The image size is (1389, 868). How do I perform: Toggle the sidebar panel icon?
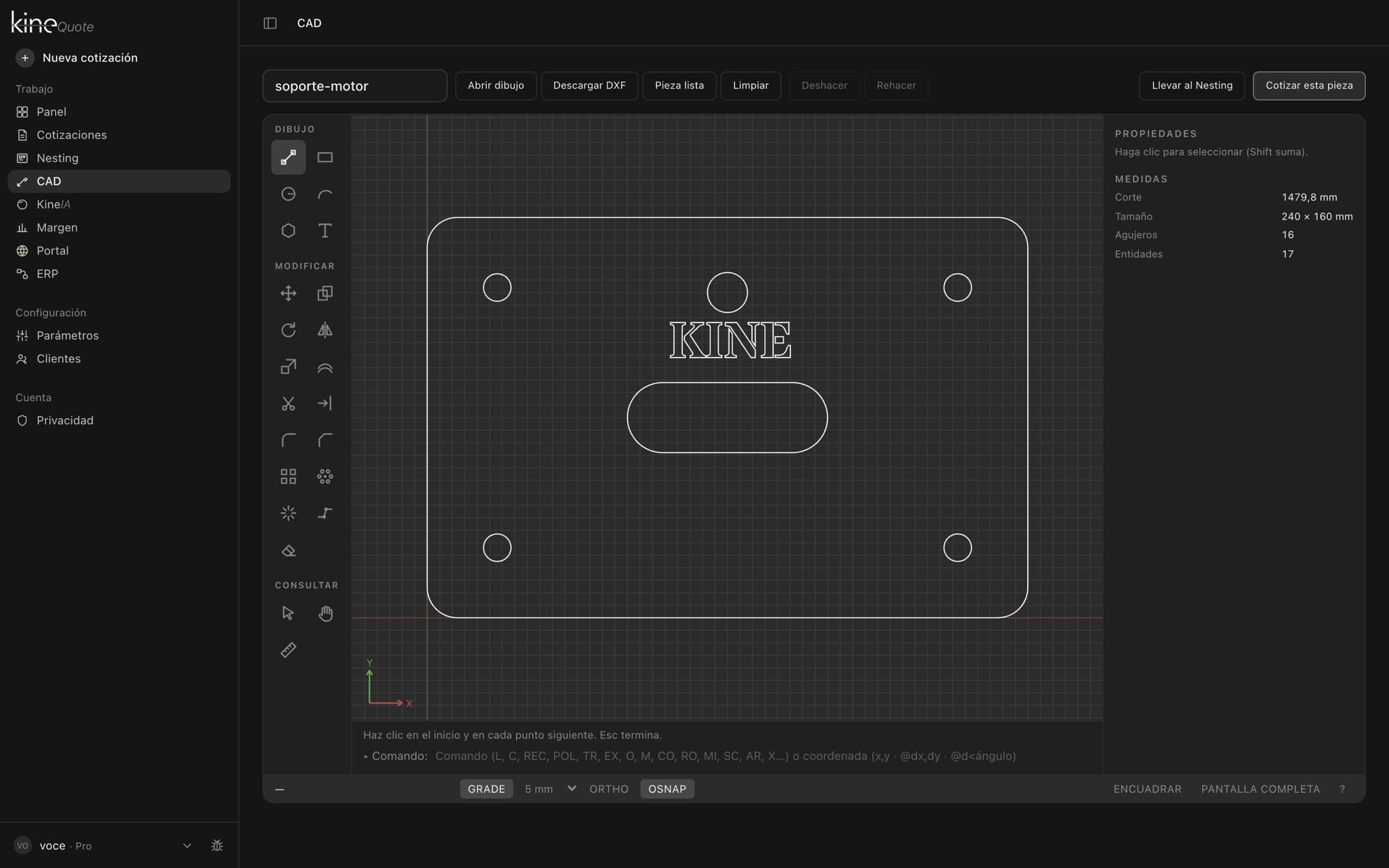click(270, 23)
